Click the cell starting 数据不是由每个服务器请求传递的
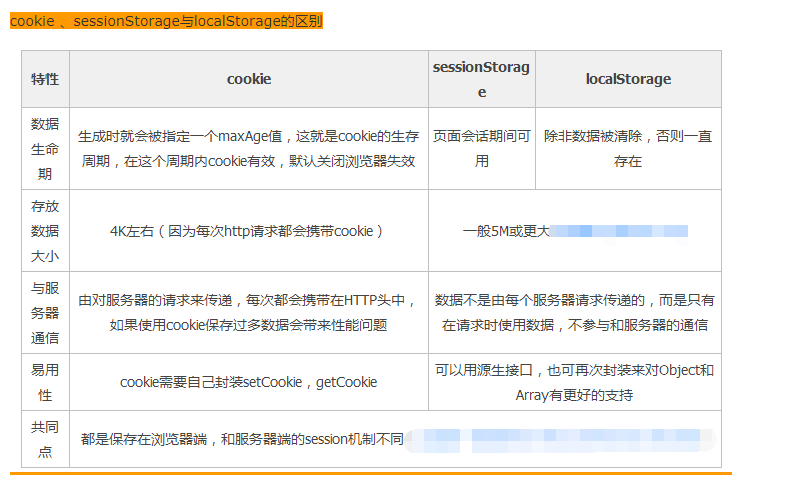The width and height of the screenshot is (799, 484). (575, 312)
